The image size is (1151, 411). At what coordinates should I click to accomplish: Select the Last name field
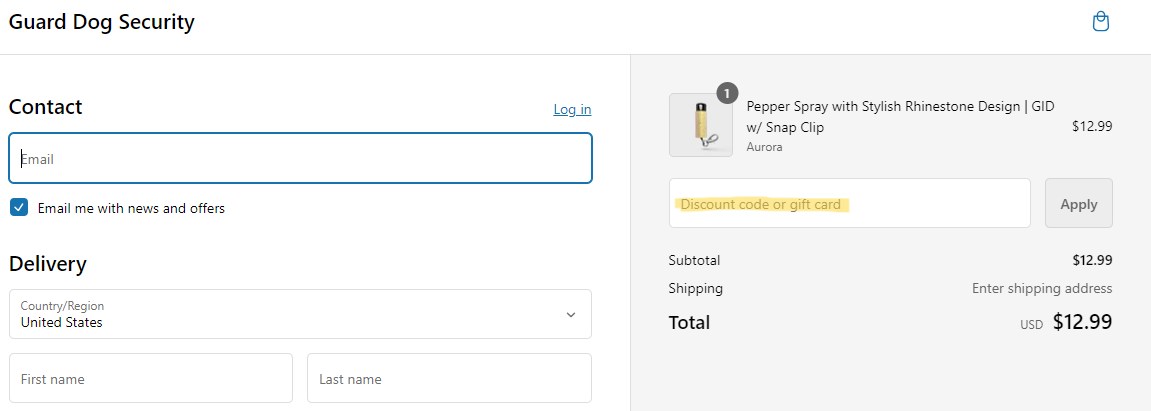tap(449, 378)
